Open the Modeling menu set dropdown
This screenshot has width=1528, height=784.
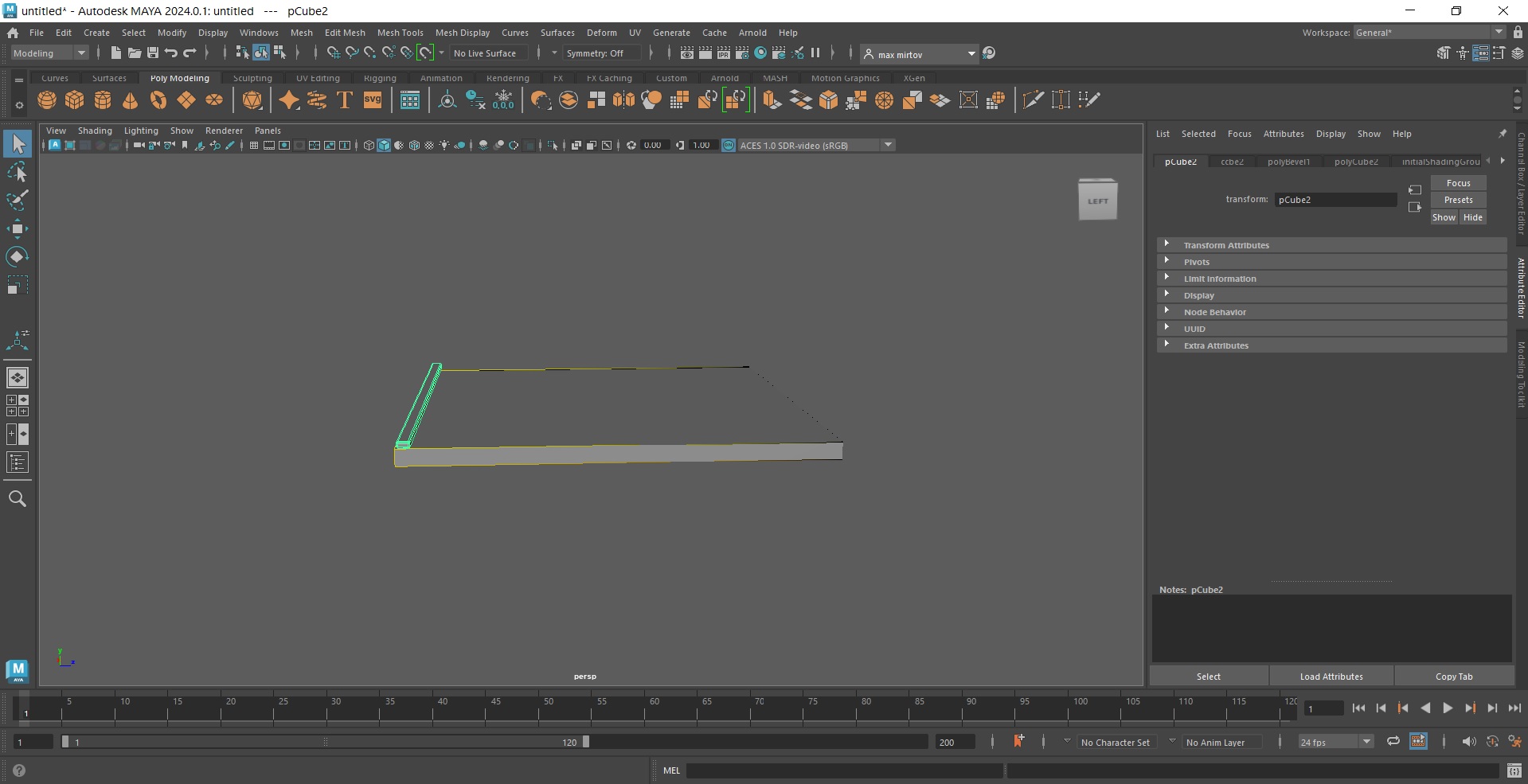49,53
